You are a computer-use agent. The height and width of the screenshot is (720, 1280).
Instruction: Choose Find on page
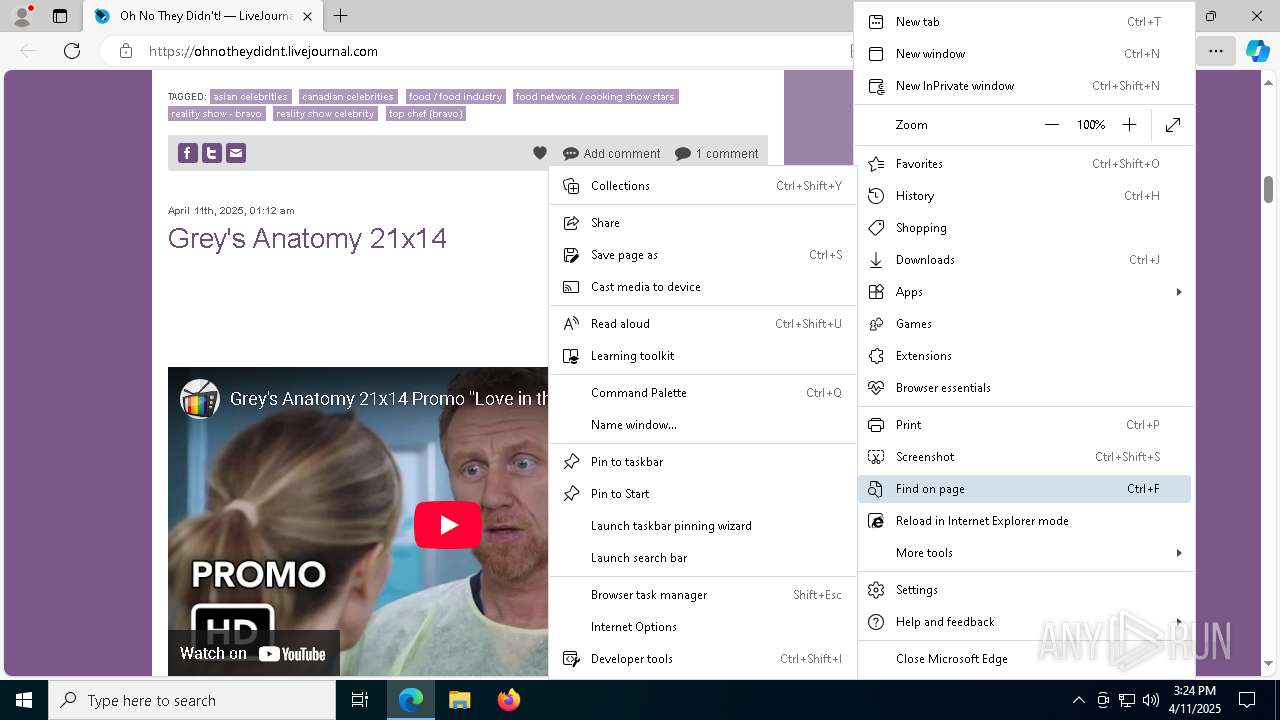pyautogui.click(x=1024, y=489)
